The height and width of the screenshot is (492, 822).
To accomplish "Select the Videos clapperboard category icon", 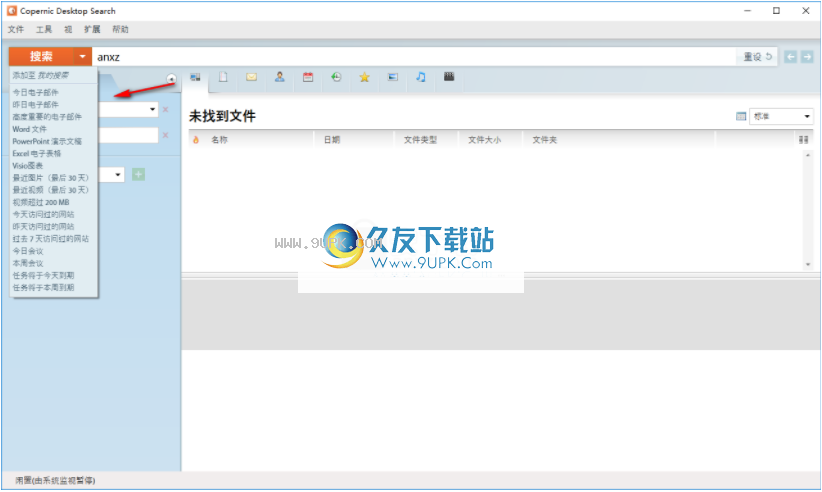I will (x=449, y=76).
